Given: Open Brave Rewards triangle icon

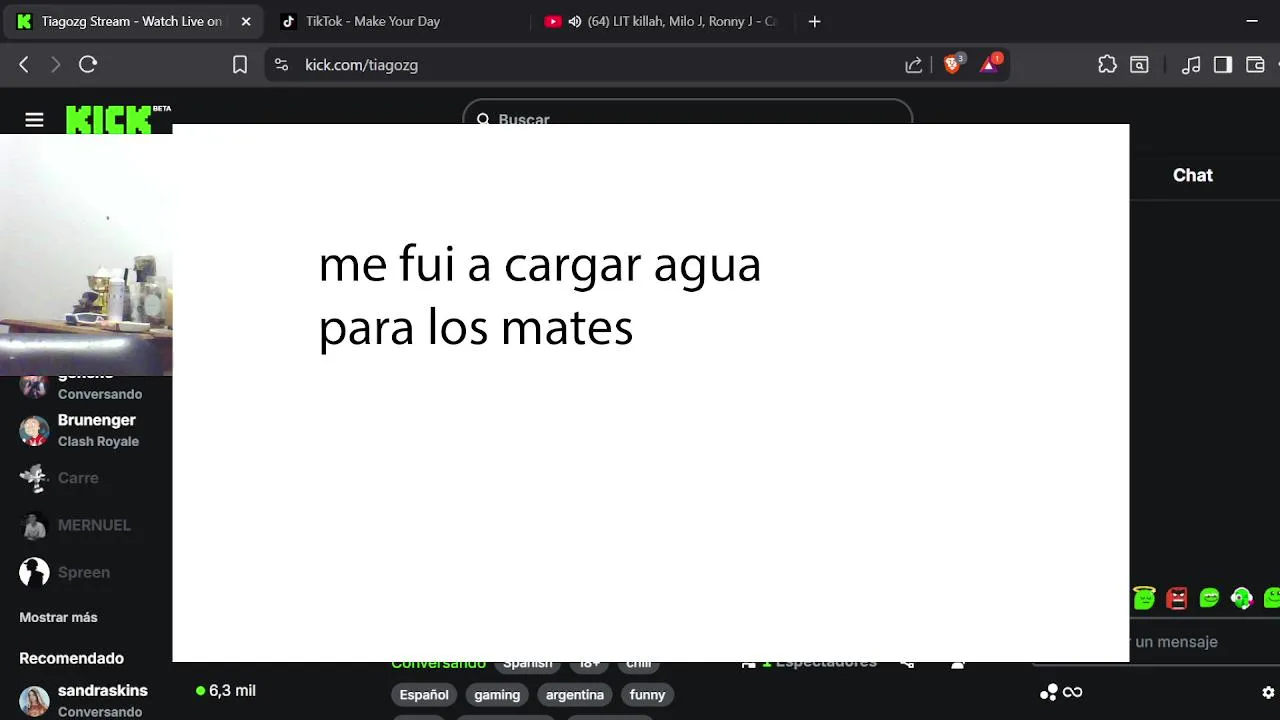Looking at the screenshot, I should point(990,64).
